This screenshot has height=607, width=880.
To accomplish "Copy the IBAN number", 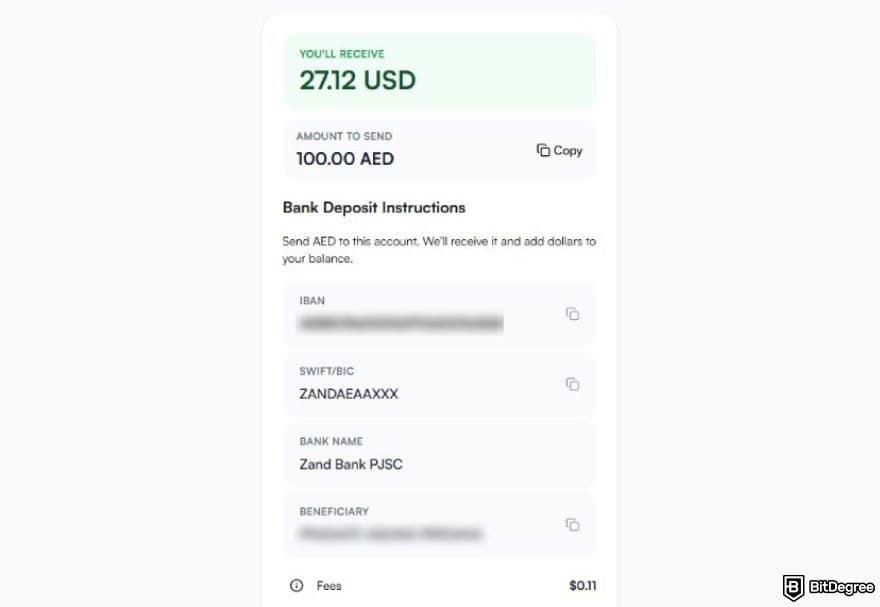I will tap(572, 313).
